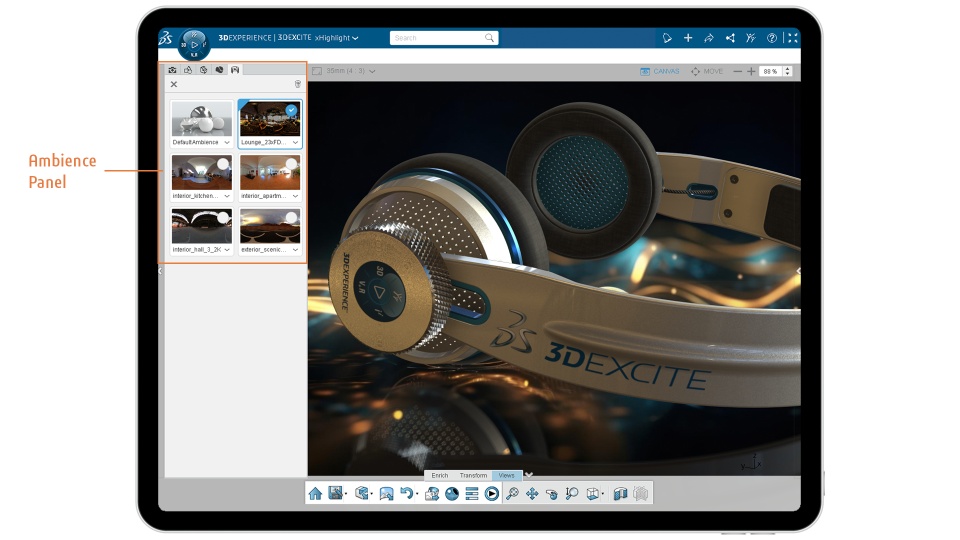Click the zoom percentage stepper arrows
Viewport: 960px width, 540px height.
[788, 72]
